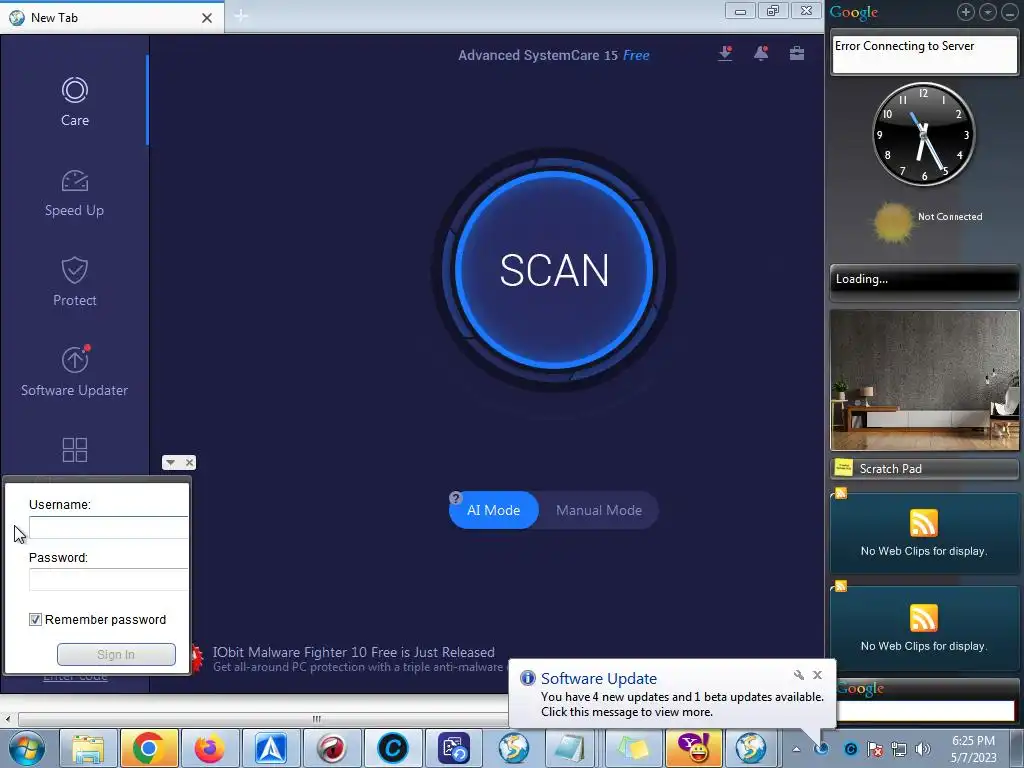
Task: Open the briefcase toolbox icon in header
Action: 797,54
